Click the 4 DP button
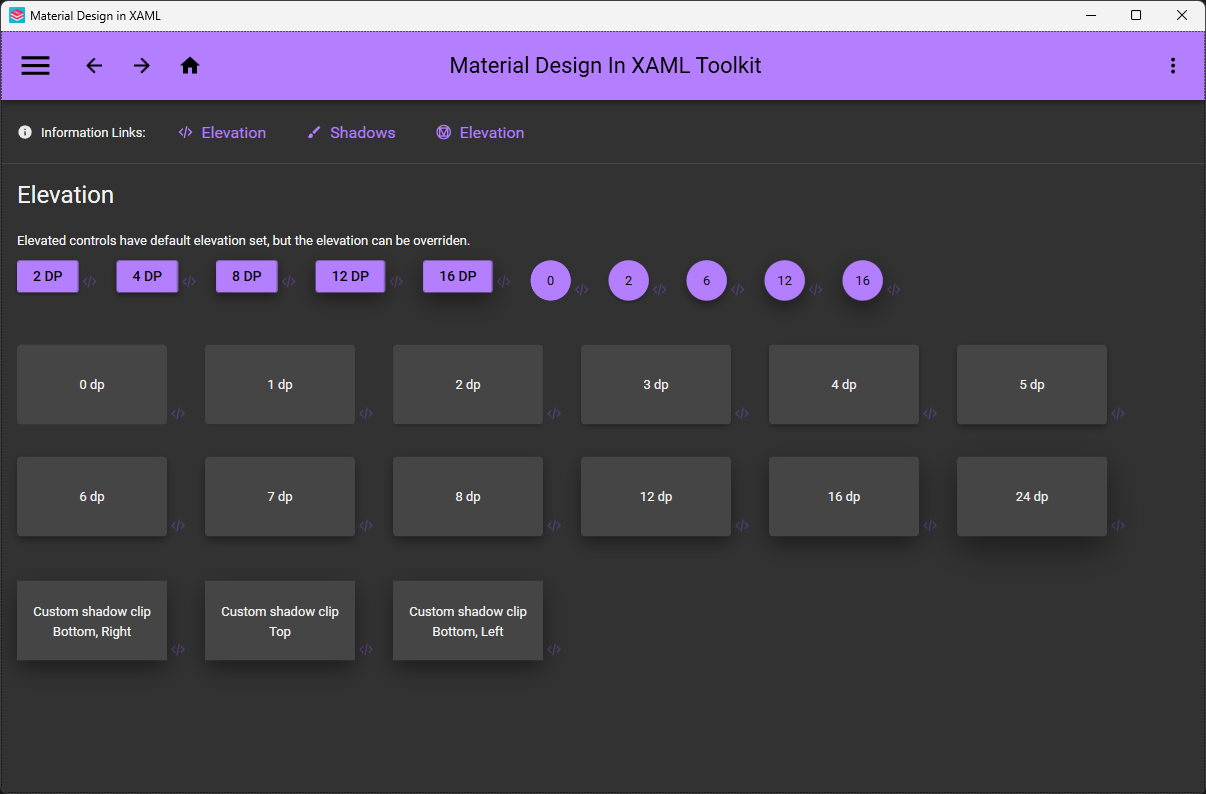This screenshot has width=1206, height=794. point(147,276)
